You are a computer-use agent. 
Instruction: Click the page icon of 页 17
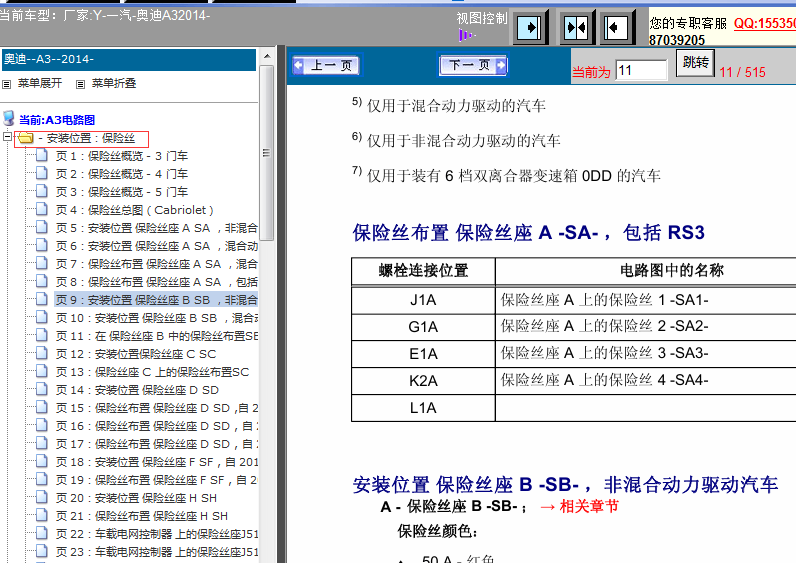(42, 443)
